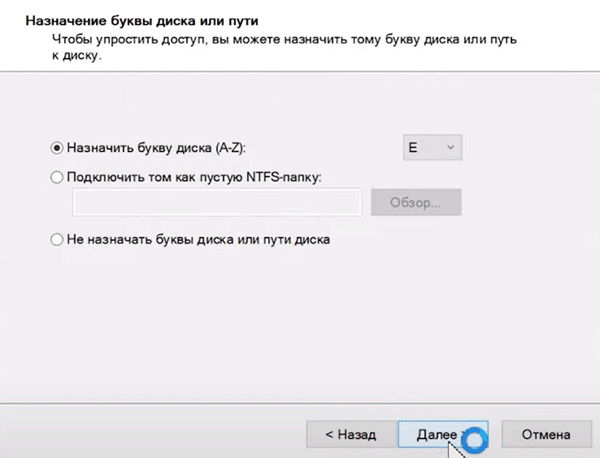Click the "Назначить букву диска (A-Z):" label text
The image size is (600, 458).
click(x=155, y=148)
